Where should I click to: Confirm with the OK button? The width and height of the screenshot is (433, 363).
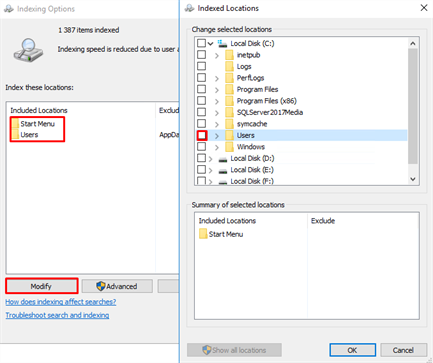[352, 350]
